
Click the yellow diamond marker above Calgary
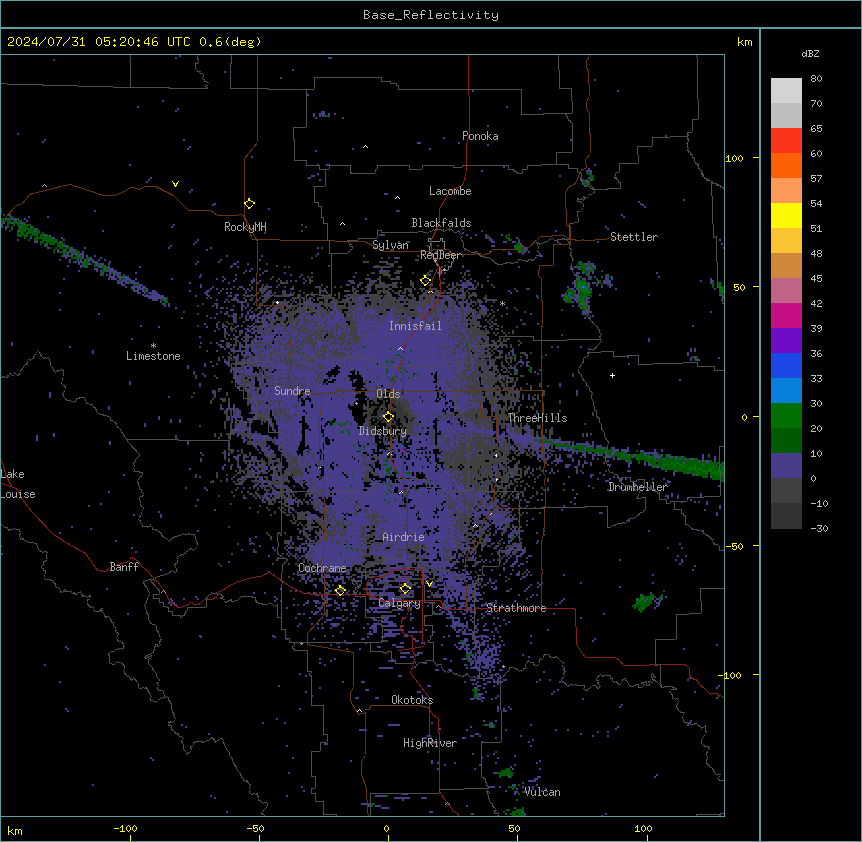point(405,589)
